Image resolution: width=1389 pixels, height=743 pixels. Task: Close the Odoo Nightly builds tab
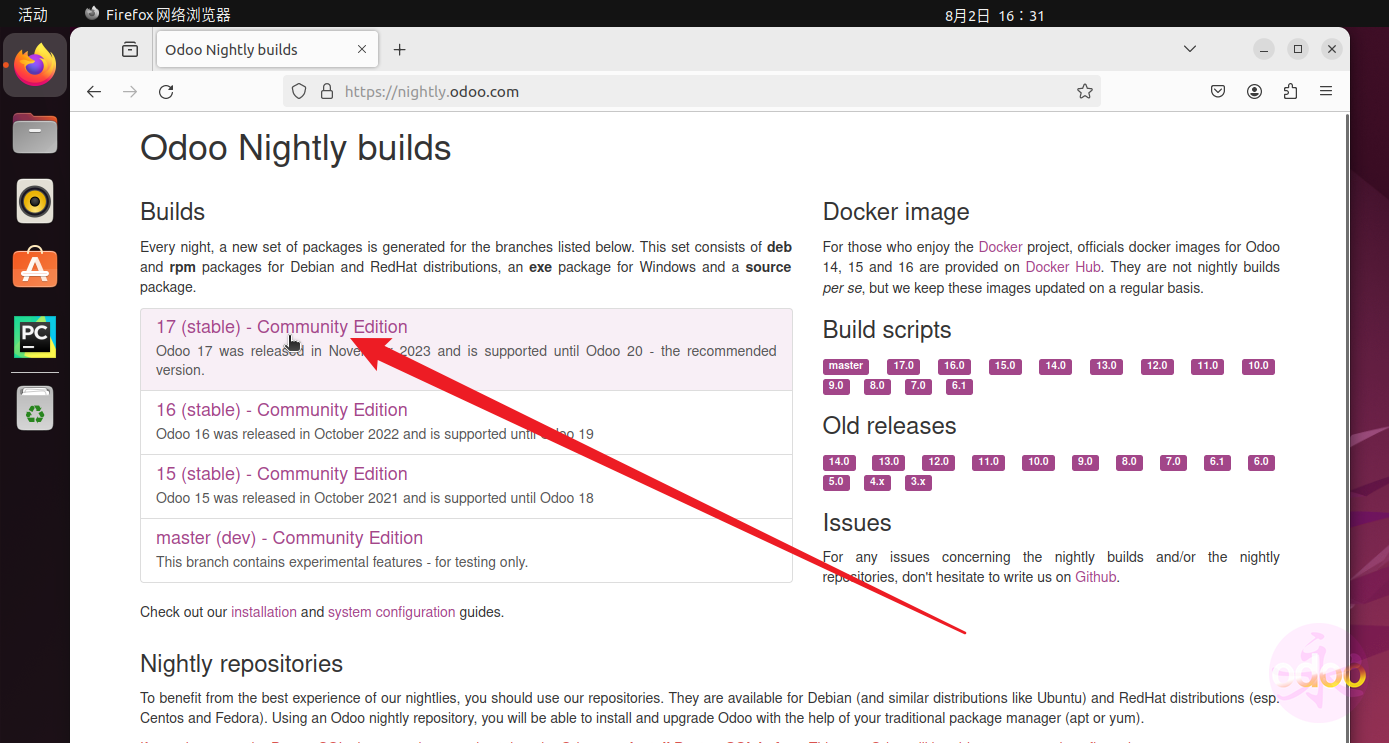coord(362,49)
